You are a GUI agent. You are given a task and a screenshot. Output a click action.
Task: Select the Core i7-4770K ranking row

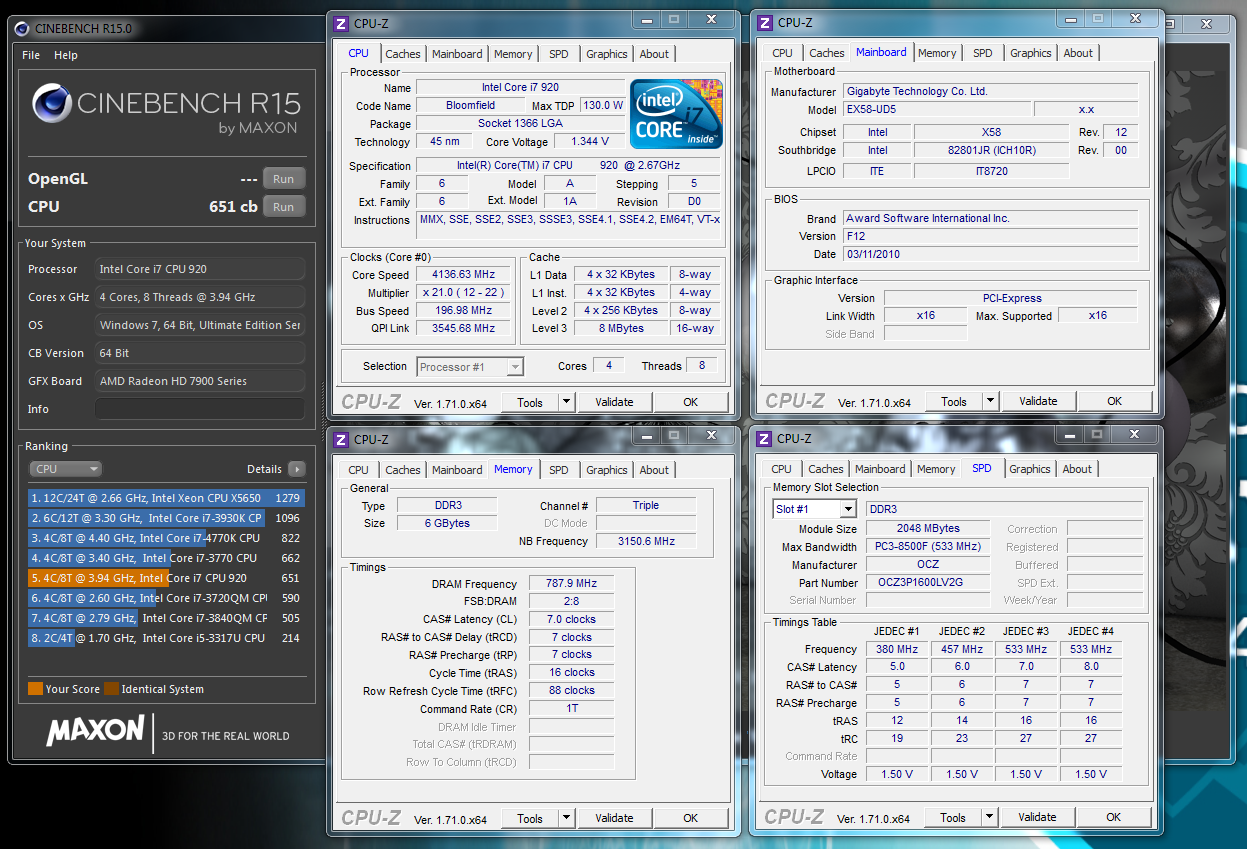pos(167,538)
